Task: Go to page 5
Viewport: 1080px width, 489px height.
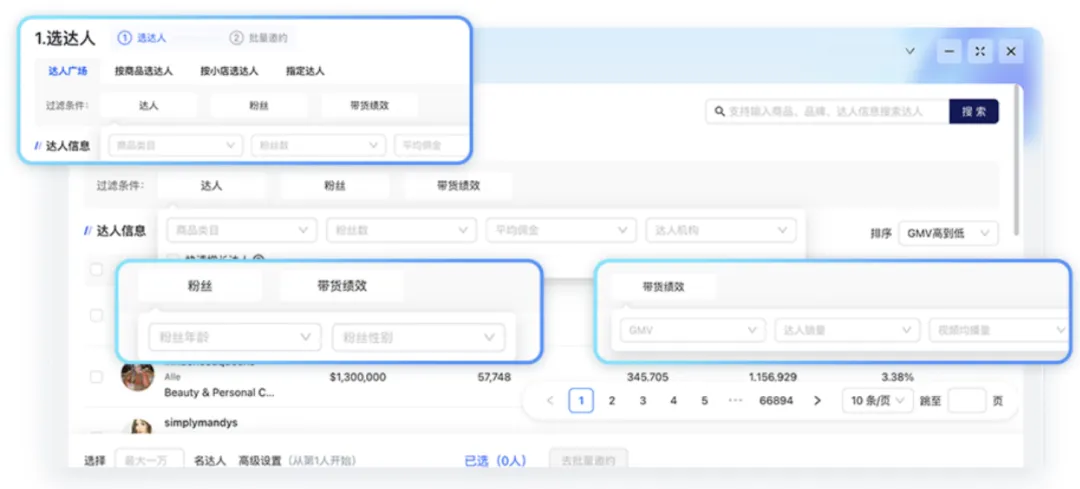Action: 704,400
